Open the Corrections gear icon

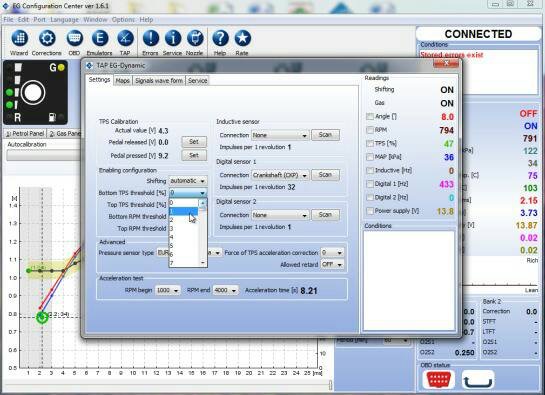point(47,38)
